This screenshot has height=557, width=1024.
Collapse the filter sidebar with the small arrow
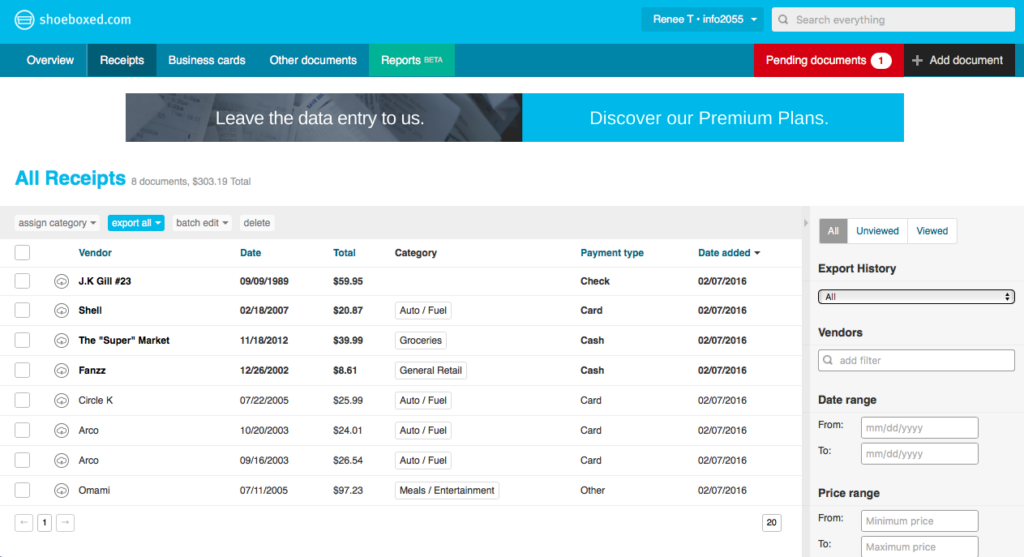pyautogui.click(x=807, y=222)
